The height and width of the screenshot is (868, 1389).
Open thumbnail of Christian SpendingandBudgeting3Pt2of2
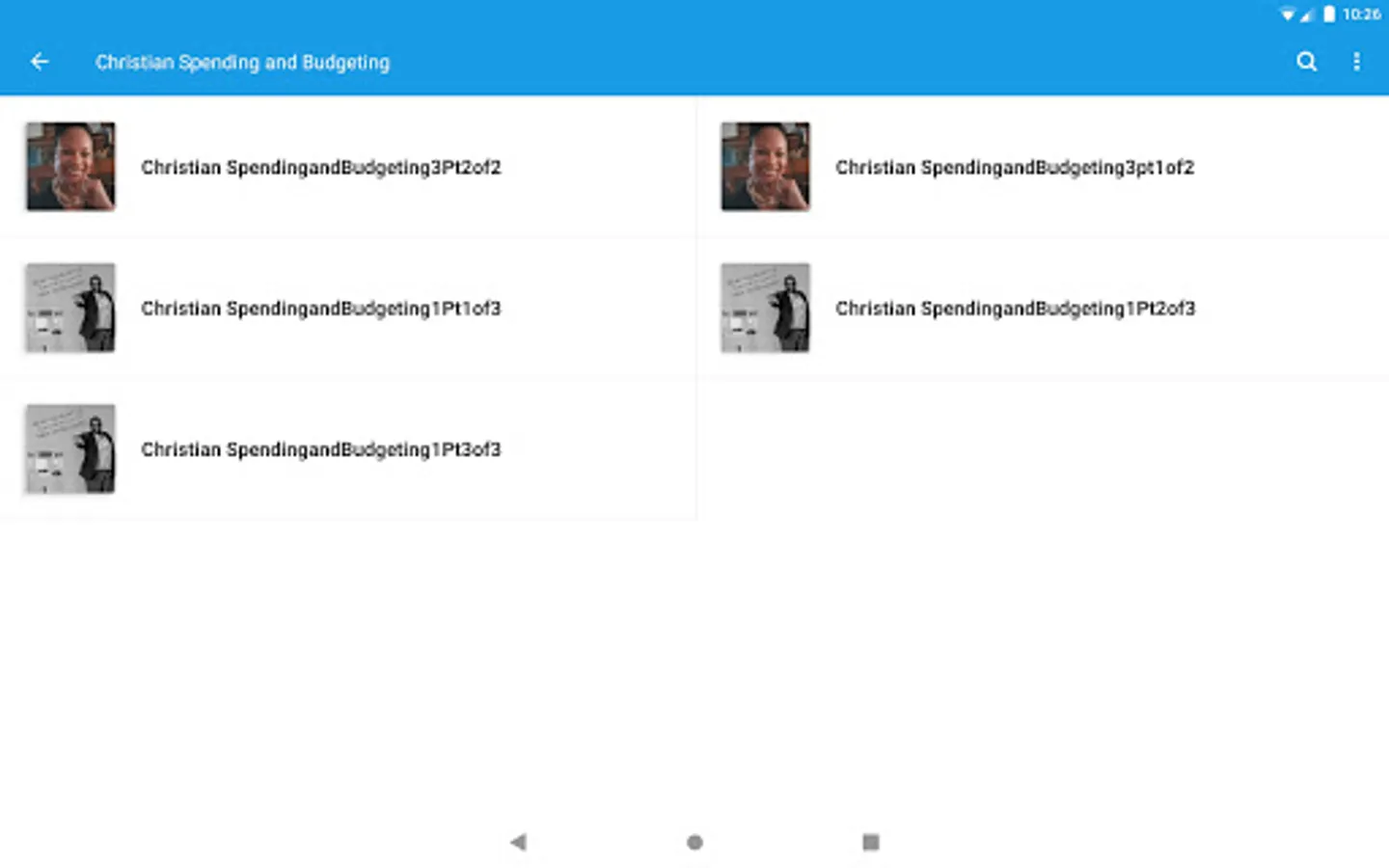(70, 166)
